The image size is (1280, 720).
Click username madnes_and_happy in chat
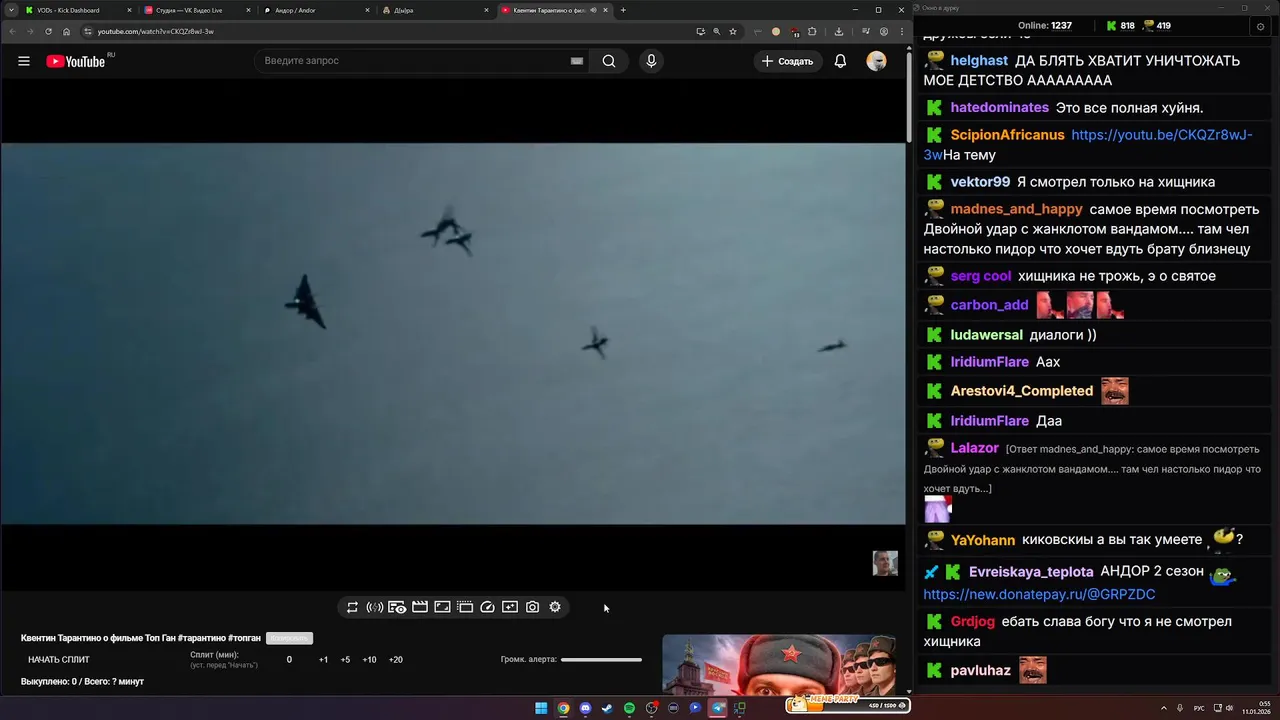1016,209
